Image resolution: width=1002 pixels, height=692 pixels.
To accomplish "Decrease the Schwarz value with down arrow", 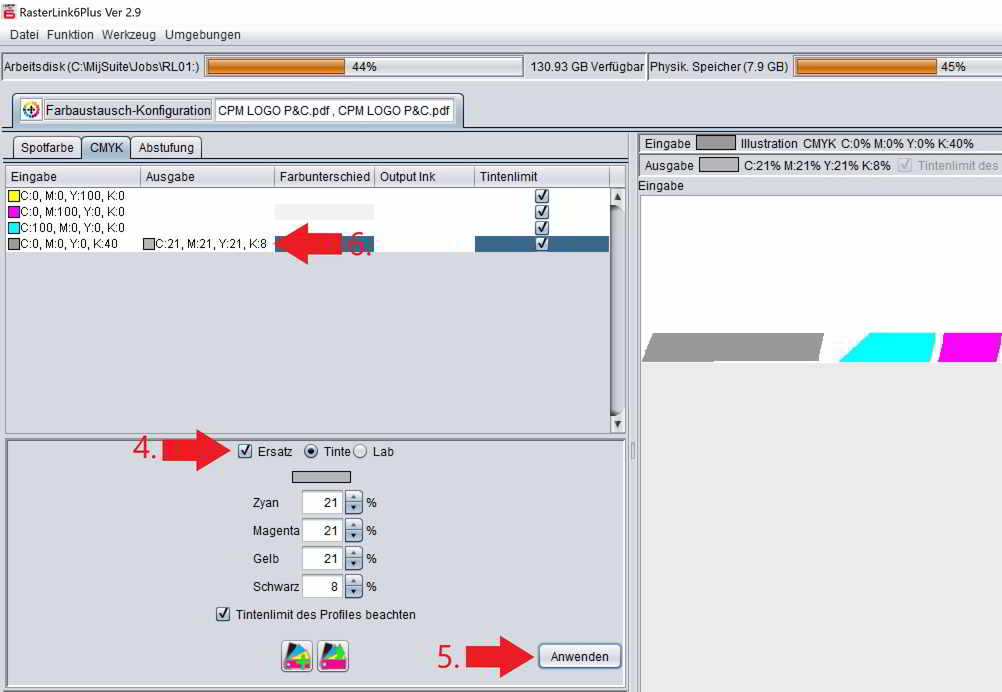I will [x=353, y=592].
